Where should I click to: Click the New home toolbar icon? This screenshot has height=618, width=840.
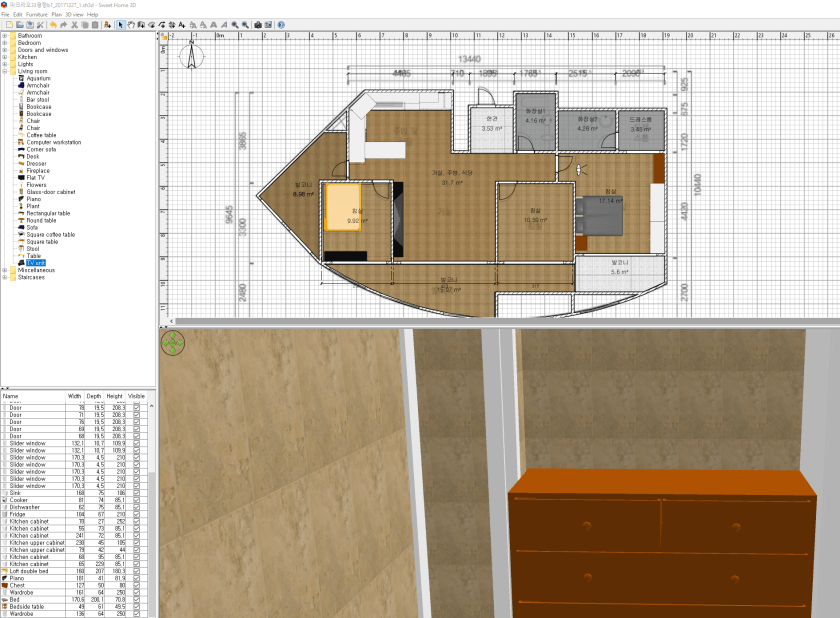point(9,25)
